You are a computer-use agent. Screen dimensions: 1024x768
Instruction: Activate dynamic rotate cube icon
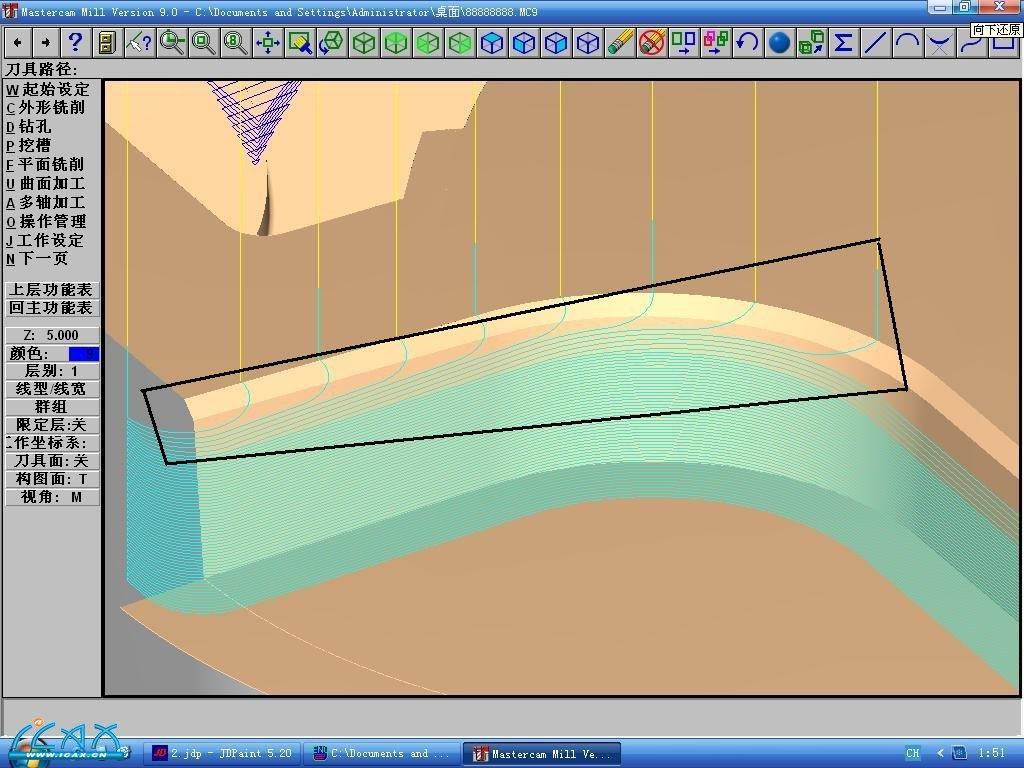pos(331,43)
